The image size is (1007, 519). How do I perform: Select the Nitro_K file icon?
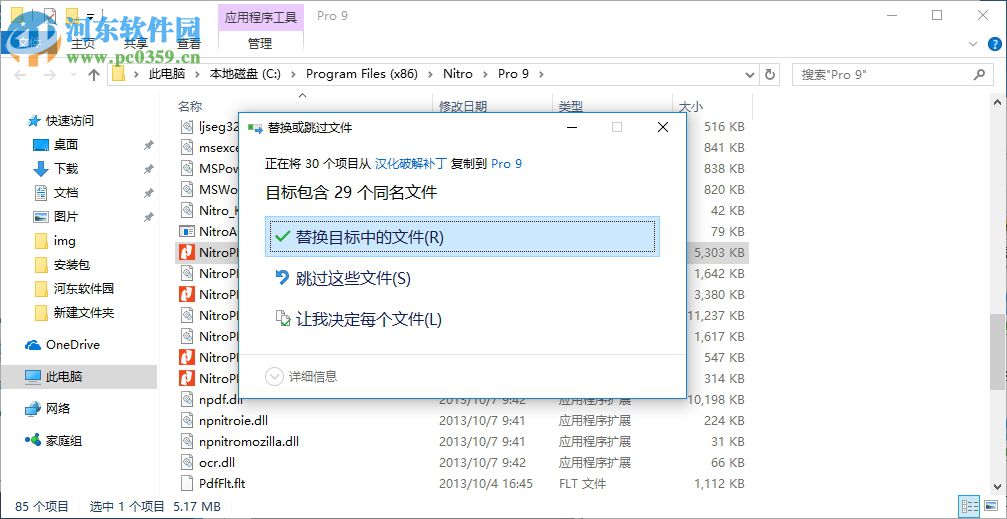coord(187,210)
